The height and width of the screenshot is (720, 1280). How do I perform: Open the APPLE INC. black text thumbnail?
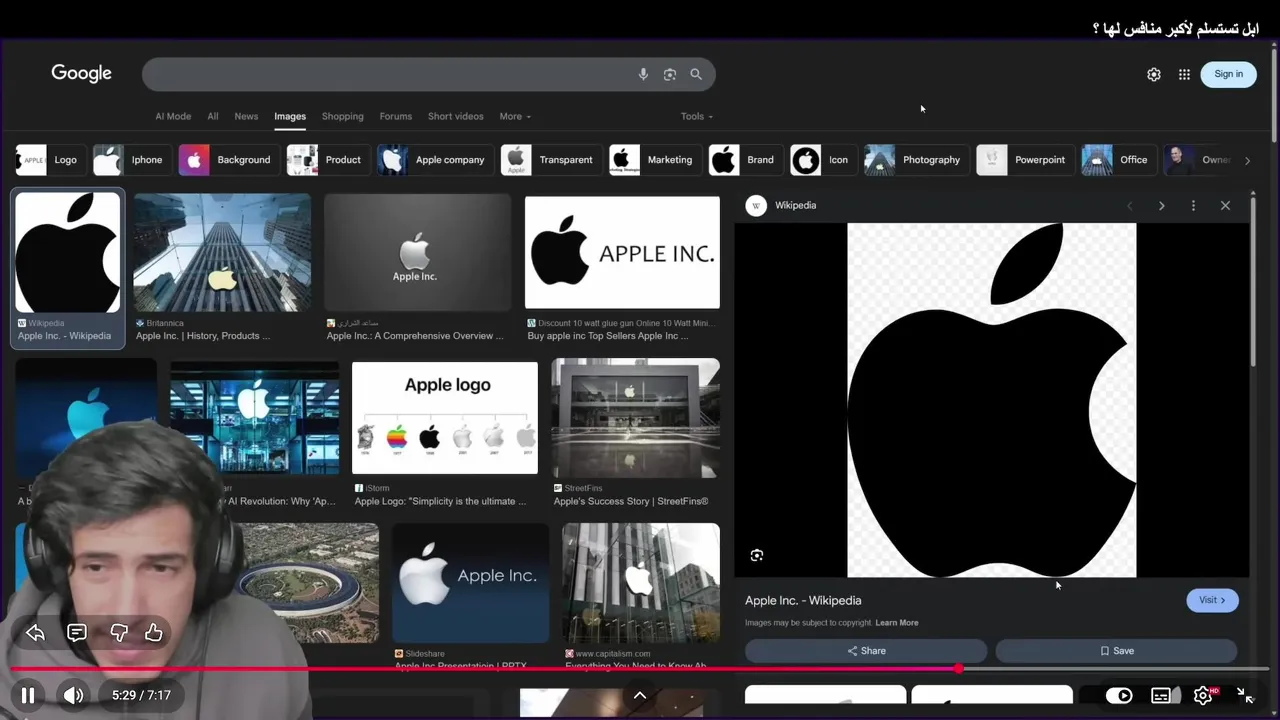[622, 252]
